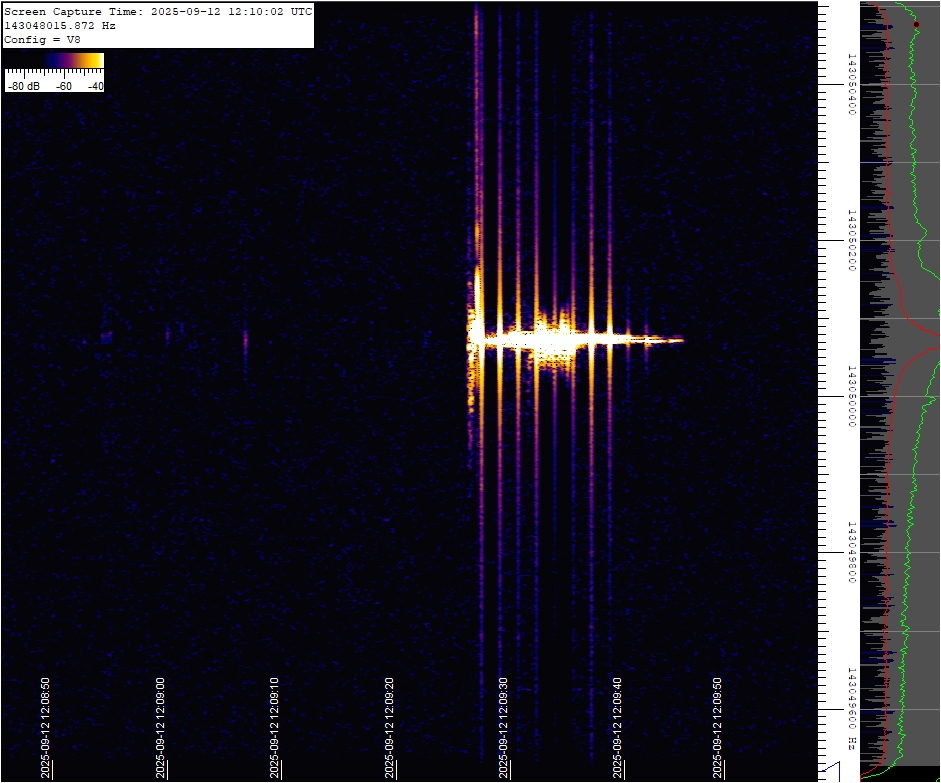Click the 143050400 frequency axis label
This screenshot has height=783, width=941.
[851, 84]
